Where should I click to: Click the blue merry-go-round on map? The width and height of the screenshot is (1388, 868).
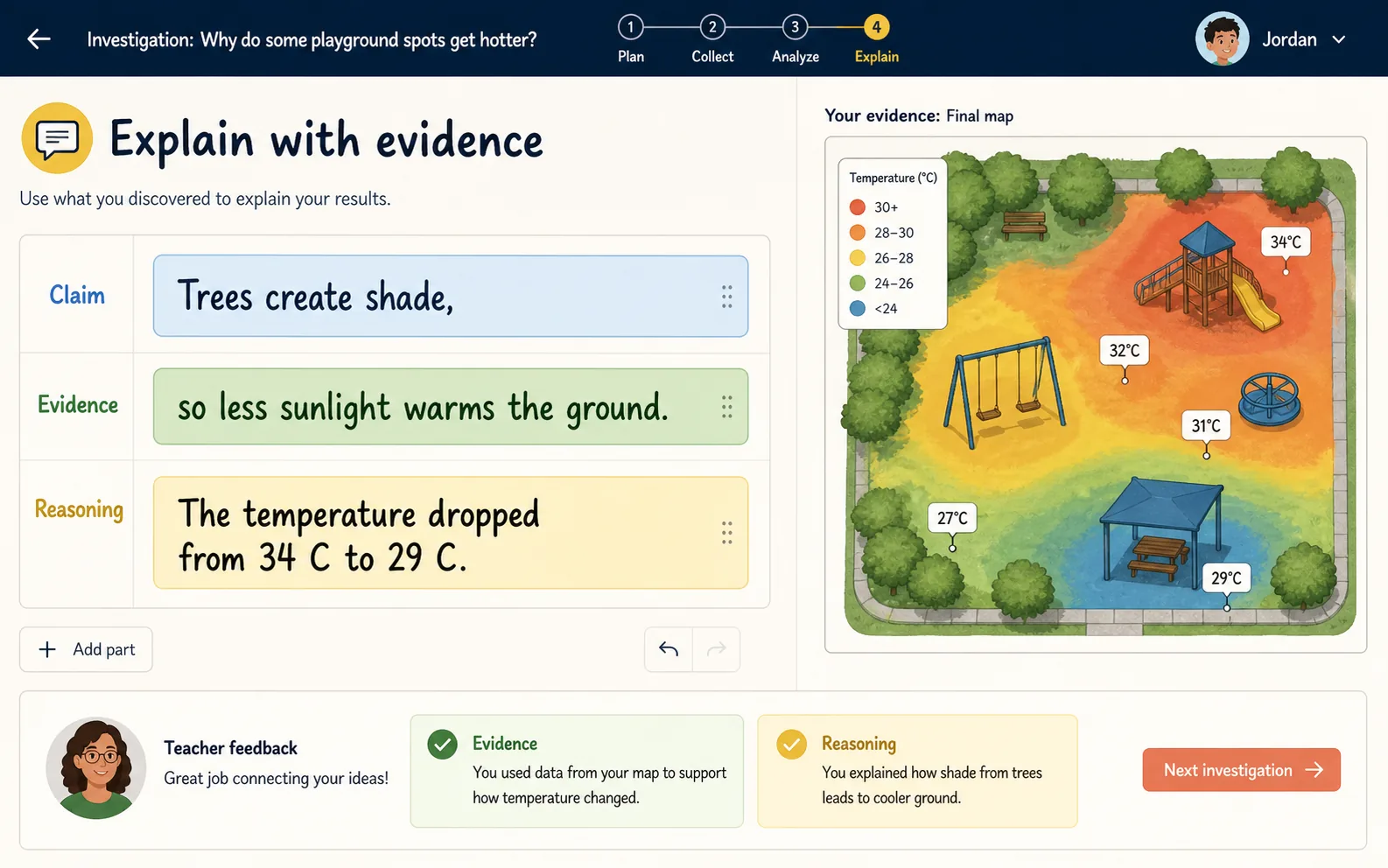(x=1270, y=399)
